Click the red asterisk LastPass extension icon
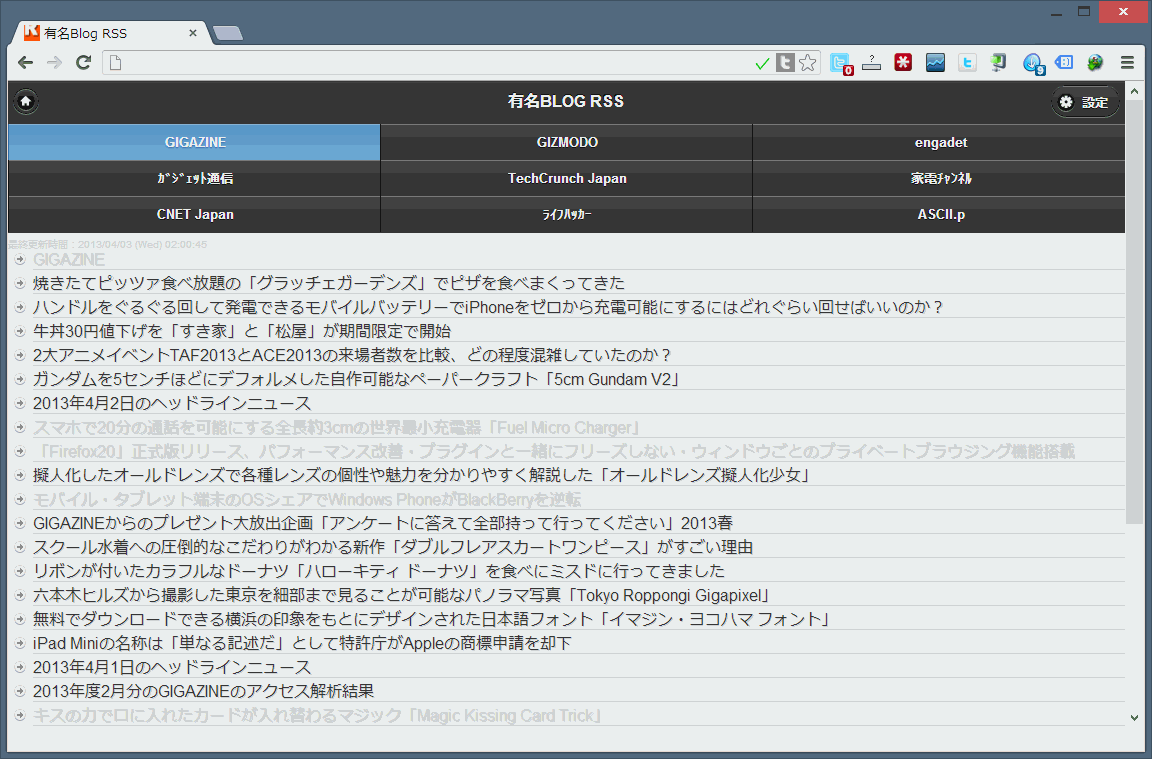 point(903,63)
